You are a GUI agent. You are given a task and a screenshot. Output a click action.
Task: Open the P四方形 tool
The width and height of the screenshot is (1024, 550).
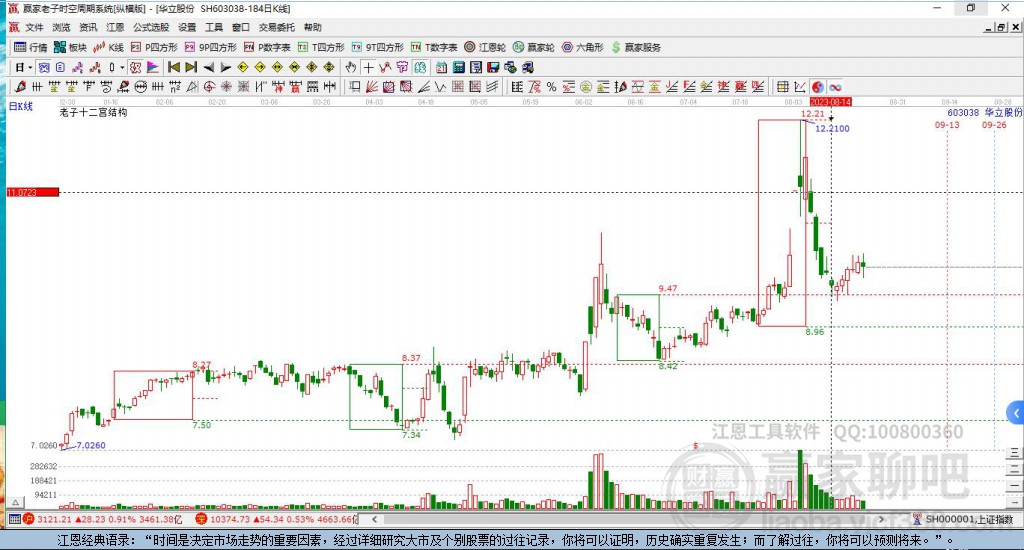[154, 47]
